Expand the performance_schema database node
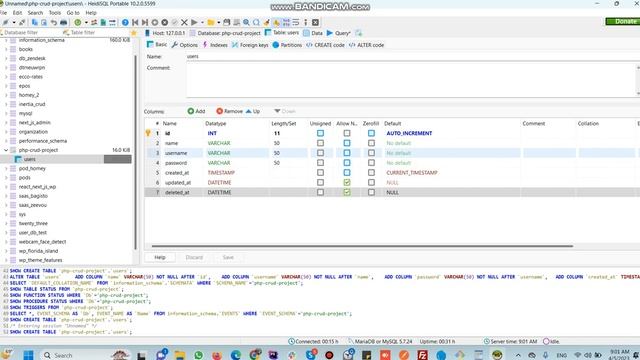This screenshot has height=360, width=640. [6, 141]
